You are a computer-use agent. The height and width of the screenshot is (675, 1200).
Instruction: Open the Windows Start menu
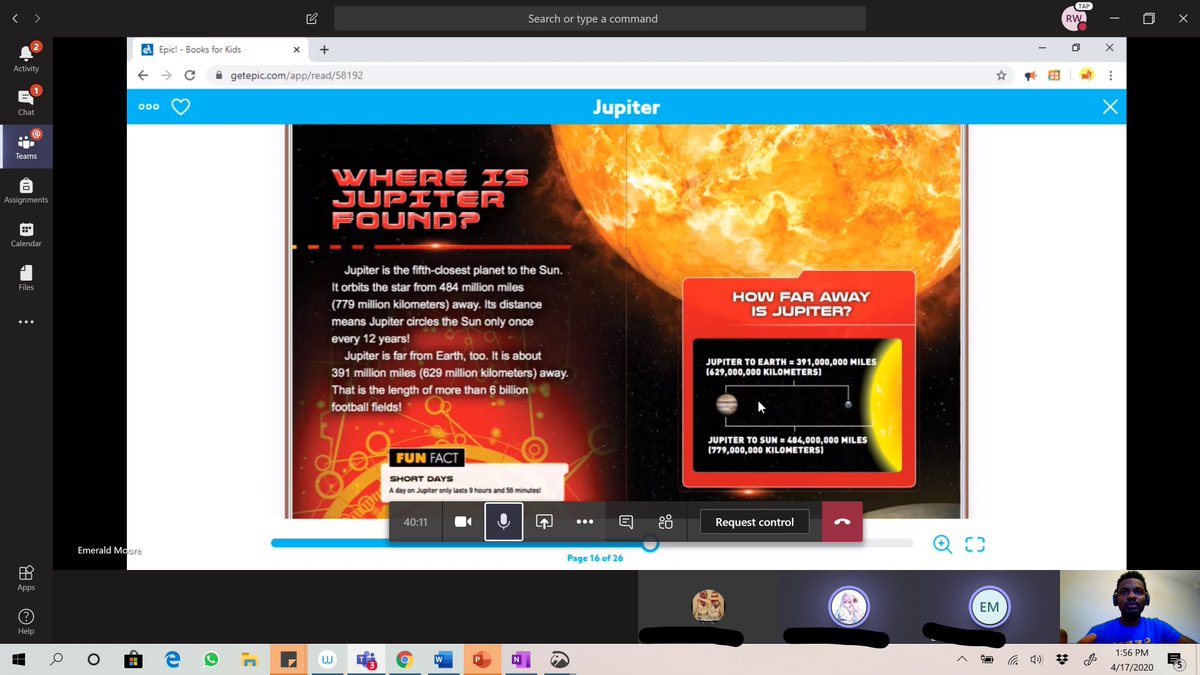point(18,660)
